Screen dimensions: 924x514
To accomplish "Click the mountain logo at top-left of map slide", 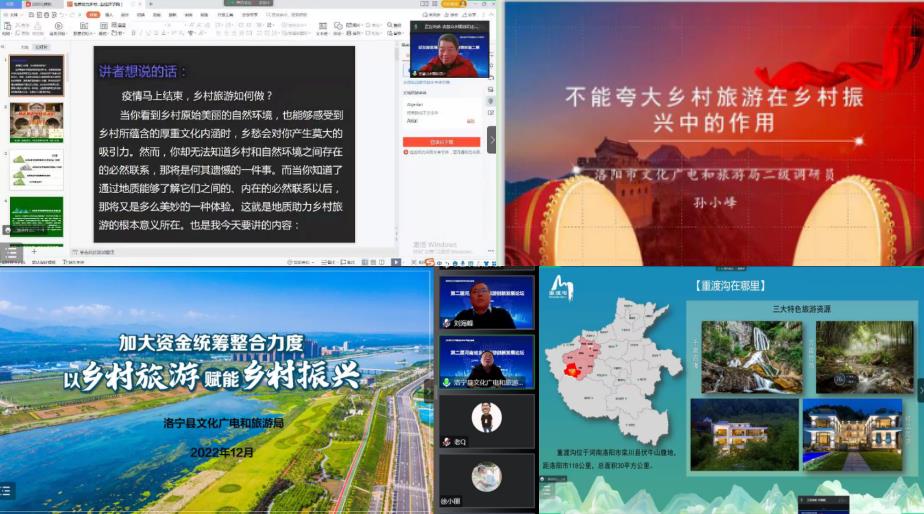I will coord(561,287).
